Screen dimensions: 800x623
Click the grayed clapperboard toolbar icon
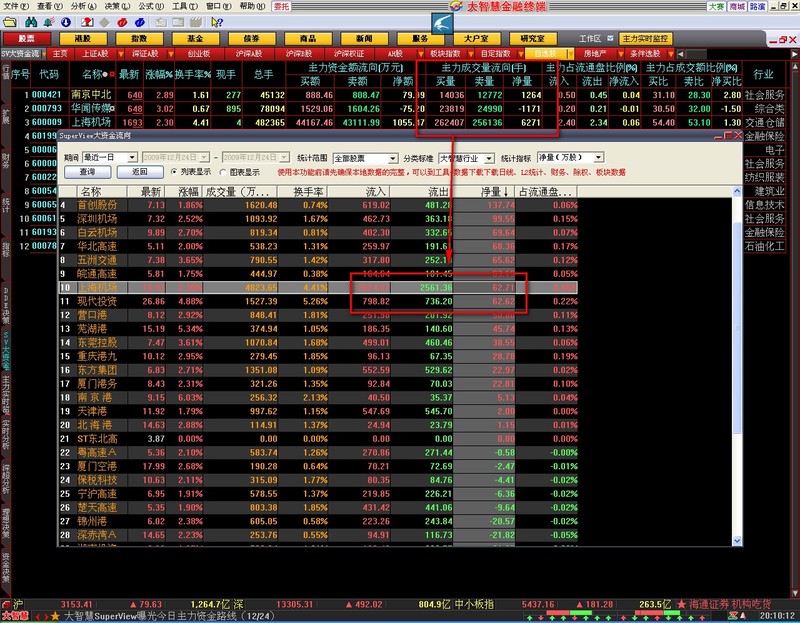point(195,22)
